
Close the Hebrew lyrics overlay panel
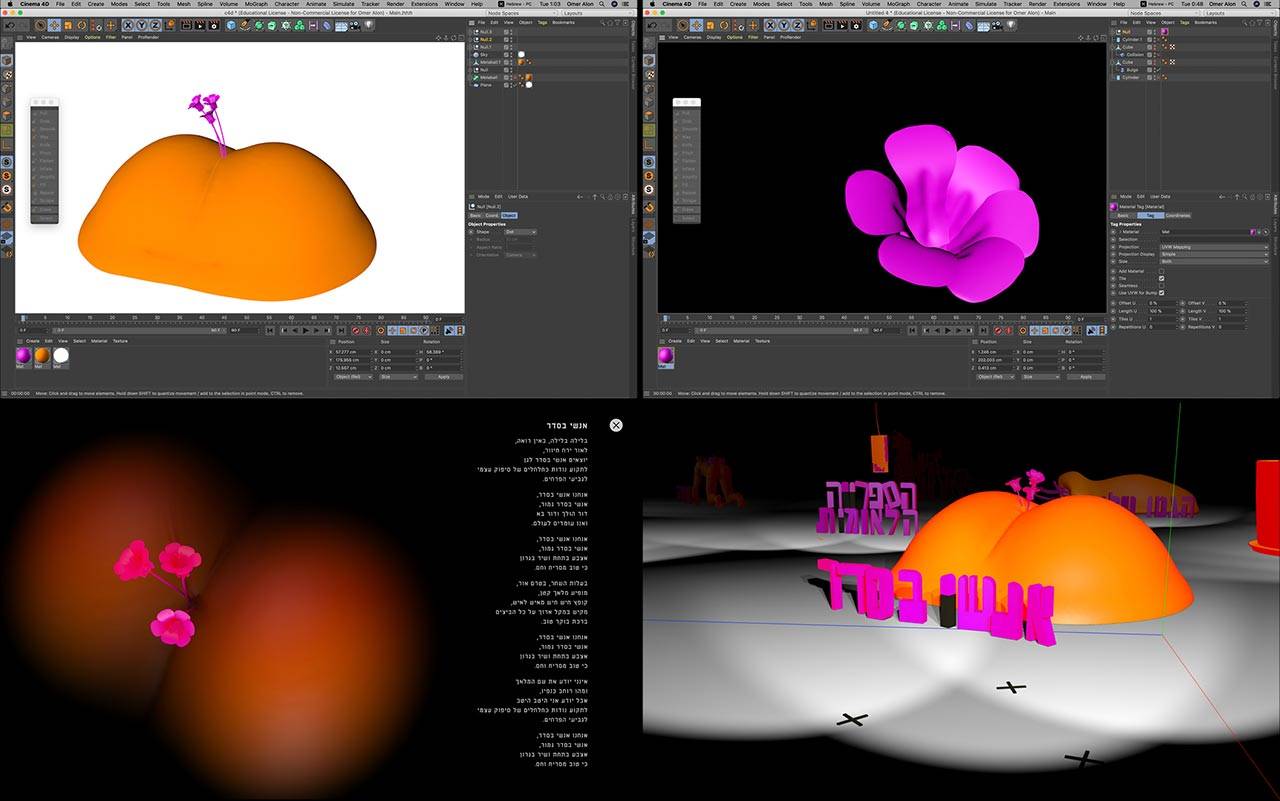616,425
